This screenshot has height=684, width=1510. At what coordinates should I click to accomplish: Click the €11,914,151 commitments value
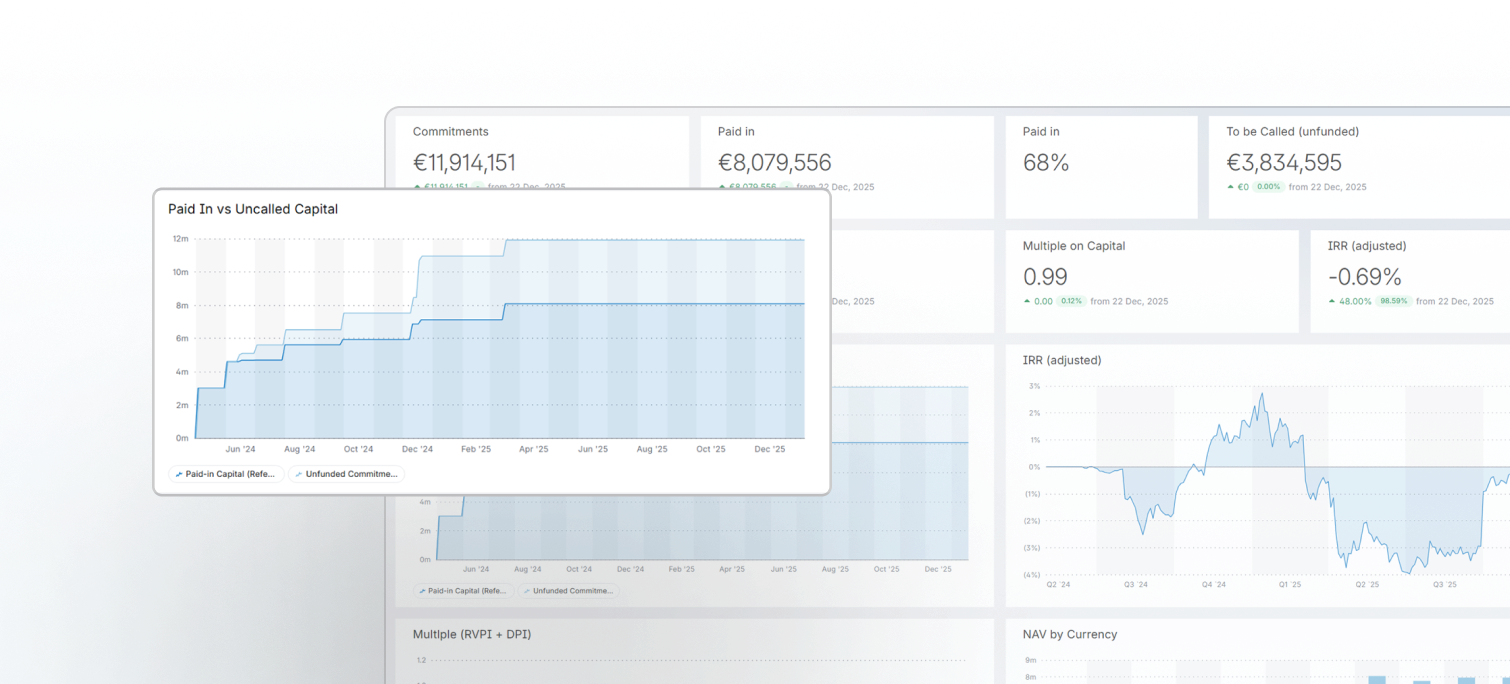tap(464, 162)
